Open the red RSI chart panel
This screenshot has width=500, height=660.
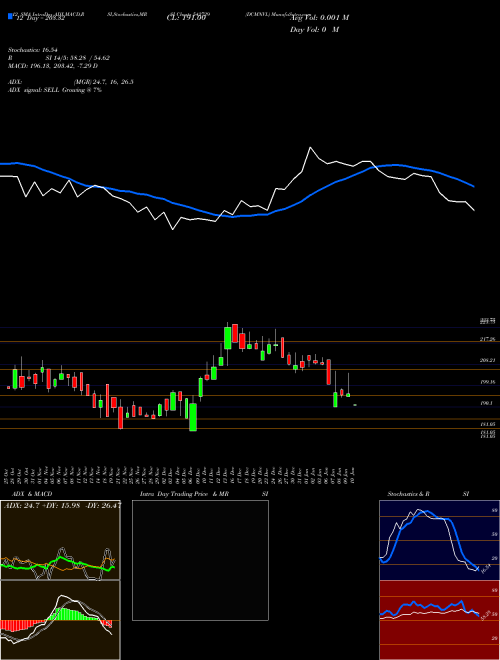(x=439, y=620)
